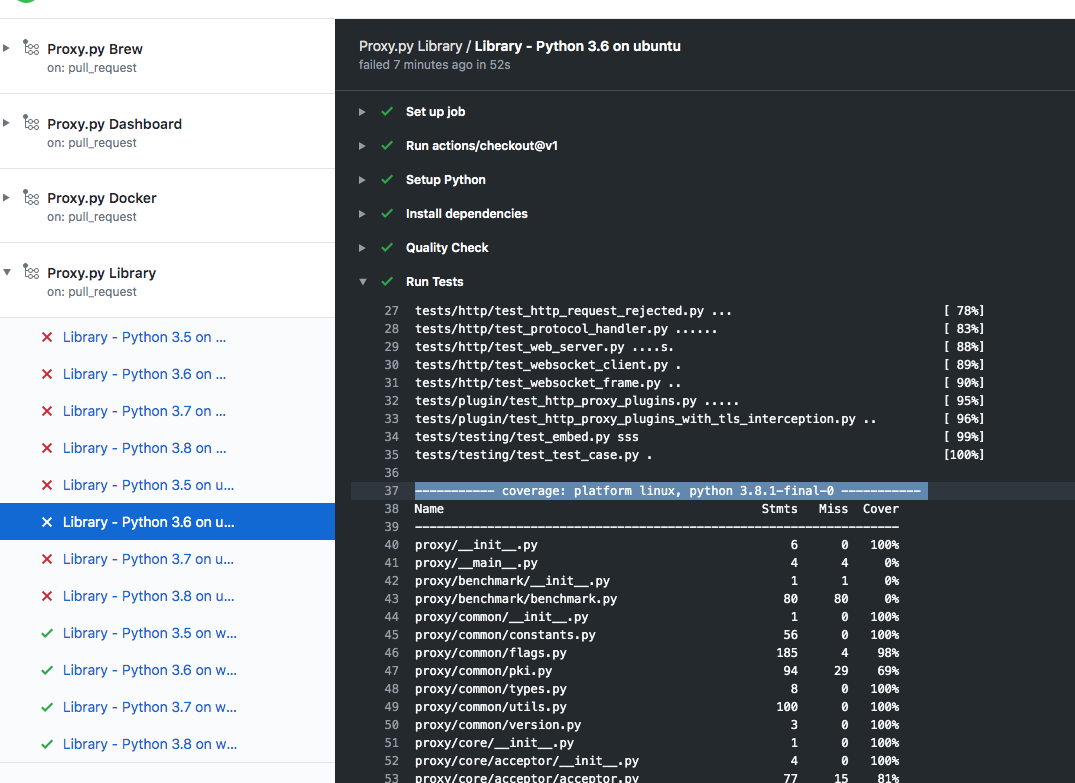Expand the Proxy.py Dashboard workflow
Viewport: 1075px width, 783px height.
6,123
